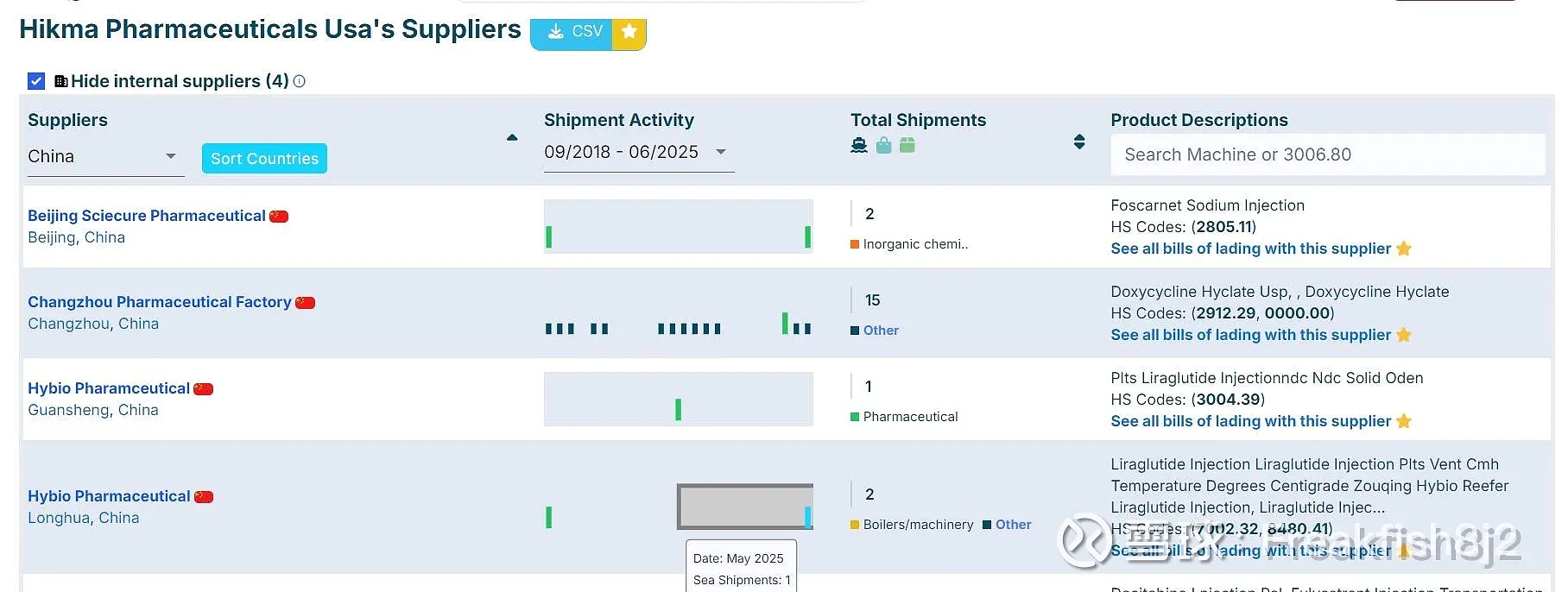Screen dimensions: 1568x592
Task: Click Inorganic chemi.. category label
Action: (x=915, y=244)
